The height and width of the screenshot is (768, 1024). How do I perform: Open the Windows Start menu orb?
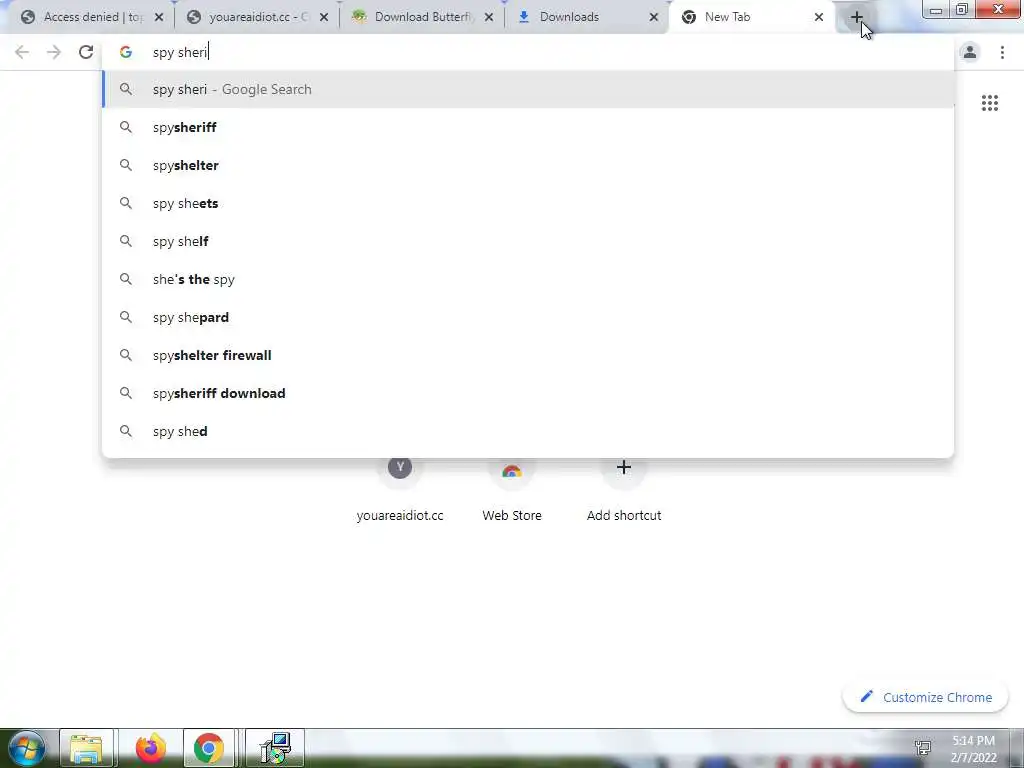click(27, 748)
